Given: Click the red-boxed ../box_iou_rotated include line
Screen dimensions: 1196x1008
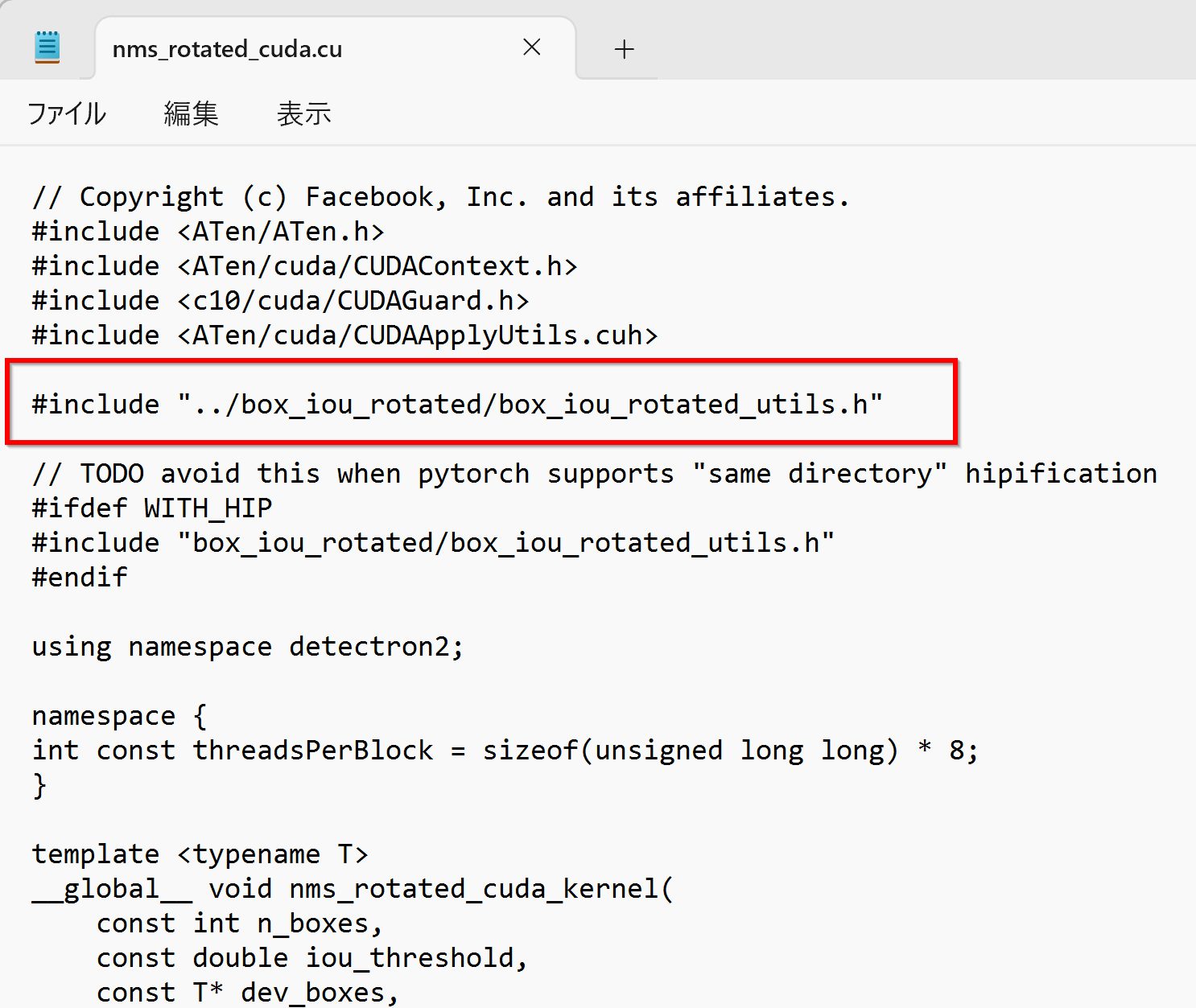Looking at the screenshot, I should click(457, 404).
